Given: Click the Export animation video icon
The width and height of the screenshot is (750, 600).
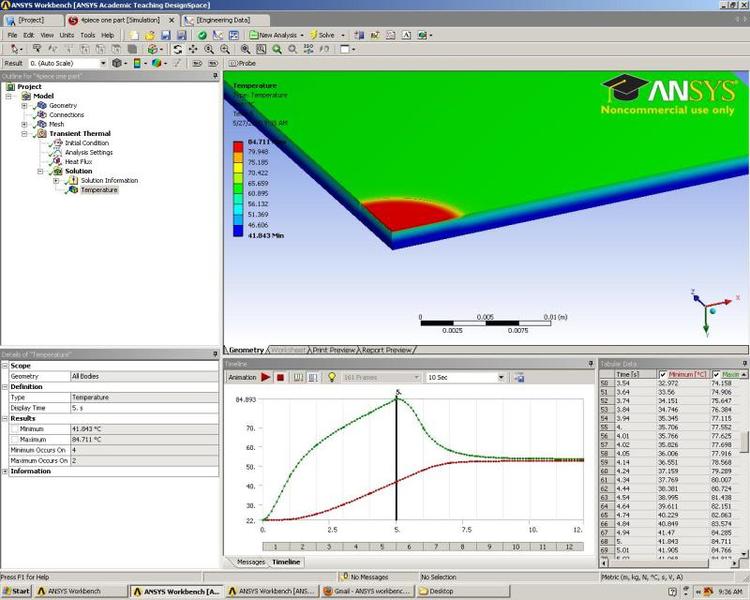Looking at the screenshot, I should click(519, 378).
